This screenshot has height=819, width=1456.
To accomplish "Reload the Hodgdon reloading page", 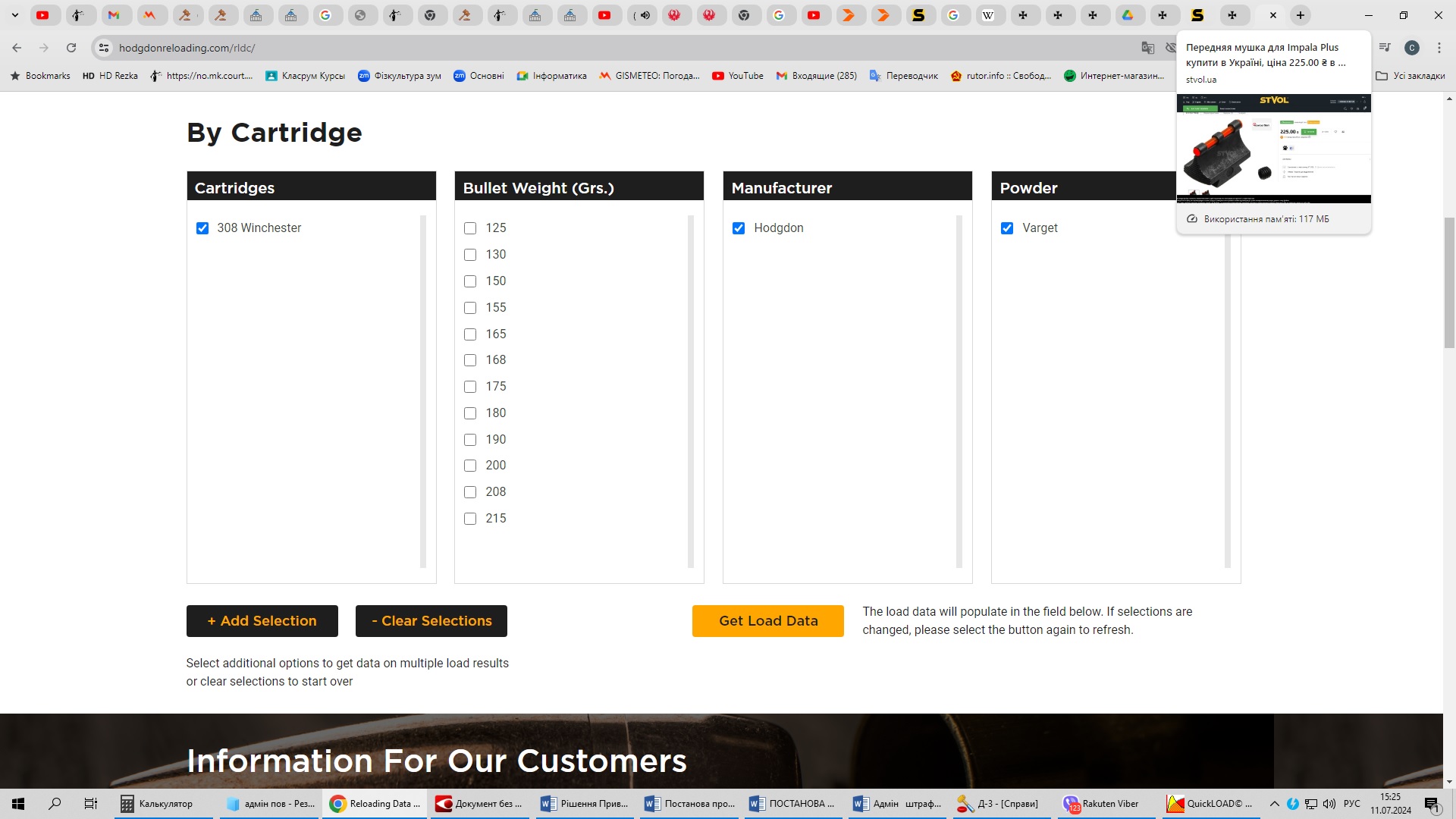I will point(71,48).
